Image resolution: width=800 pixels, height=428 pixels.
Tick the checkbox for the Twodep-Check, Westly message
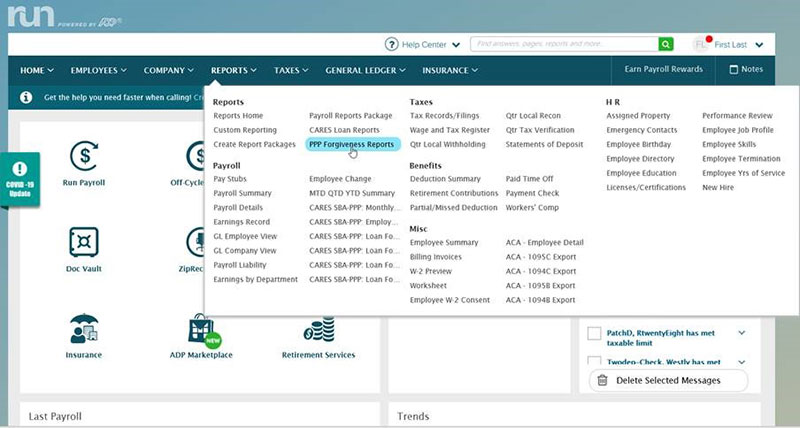pyautogui.click(x=594, y=361)
